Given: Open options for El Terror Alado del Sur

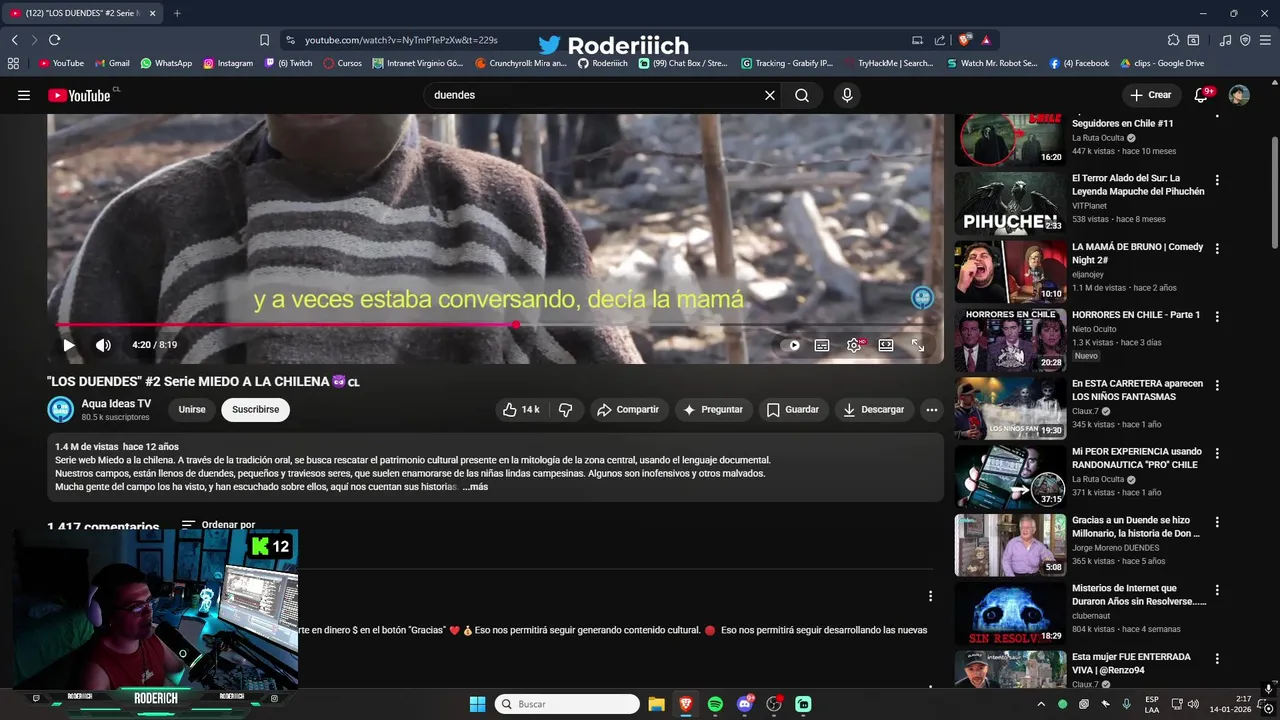Looking at the screenshot, I should coord(1217,180).
